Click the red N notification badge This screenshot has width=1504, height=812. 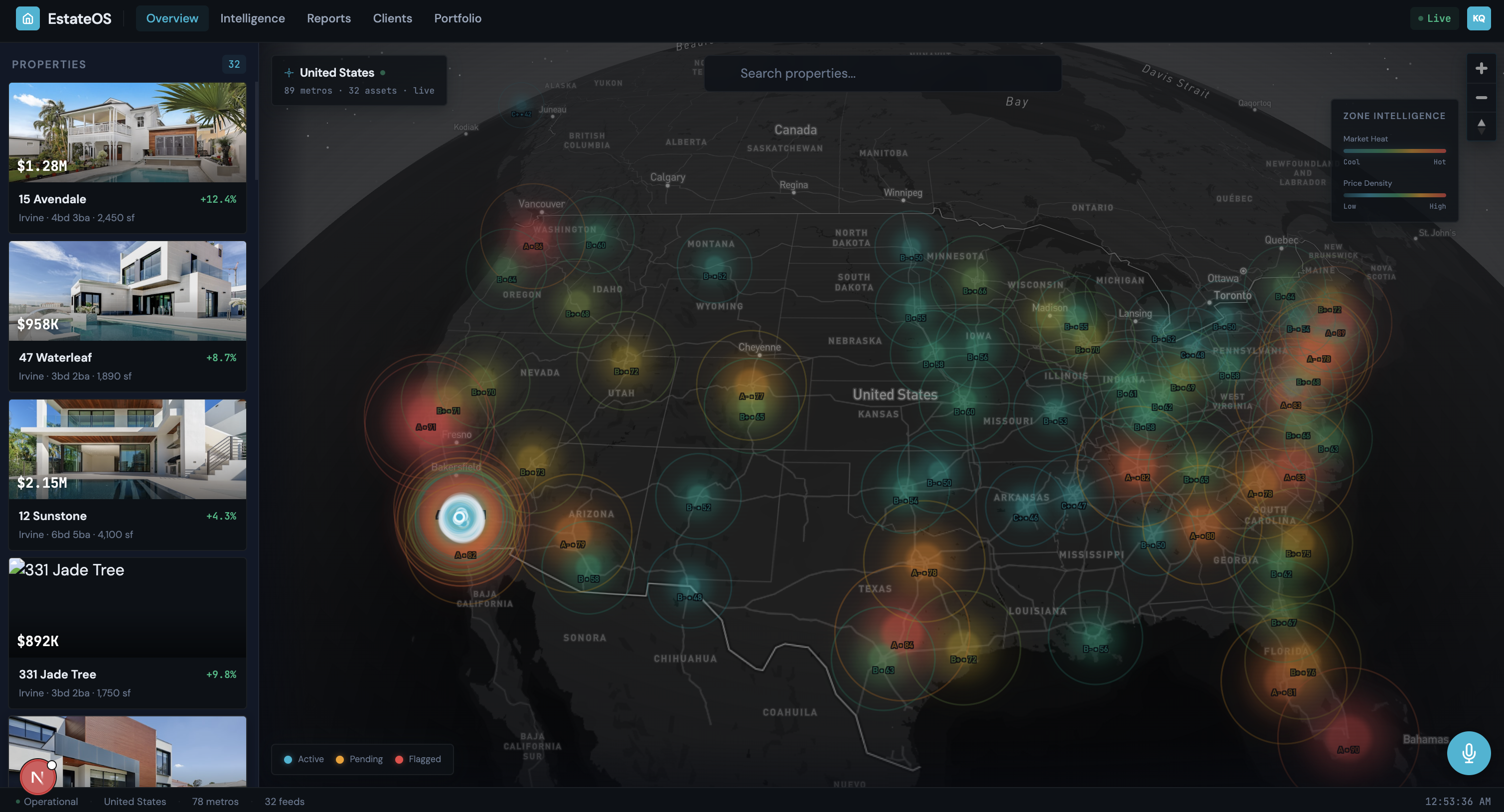37,777
